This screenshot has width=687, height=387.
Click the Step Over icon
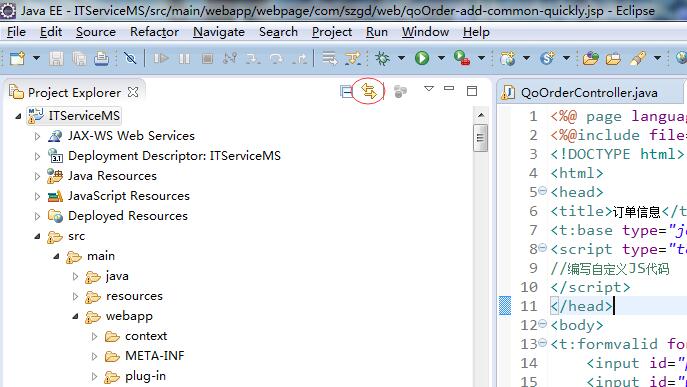[276, 58]
